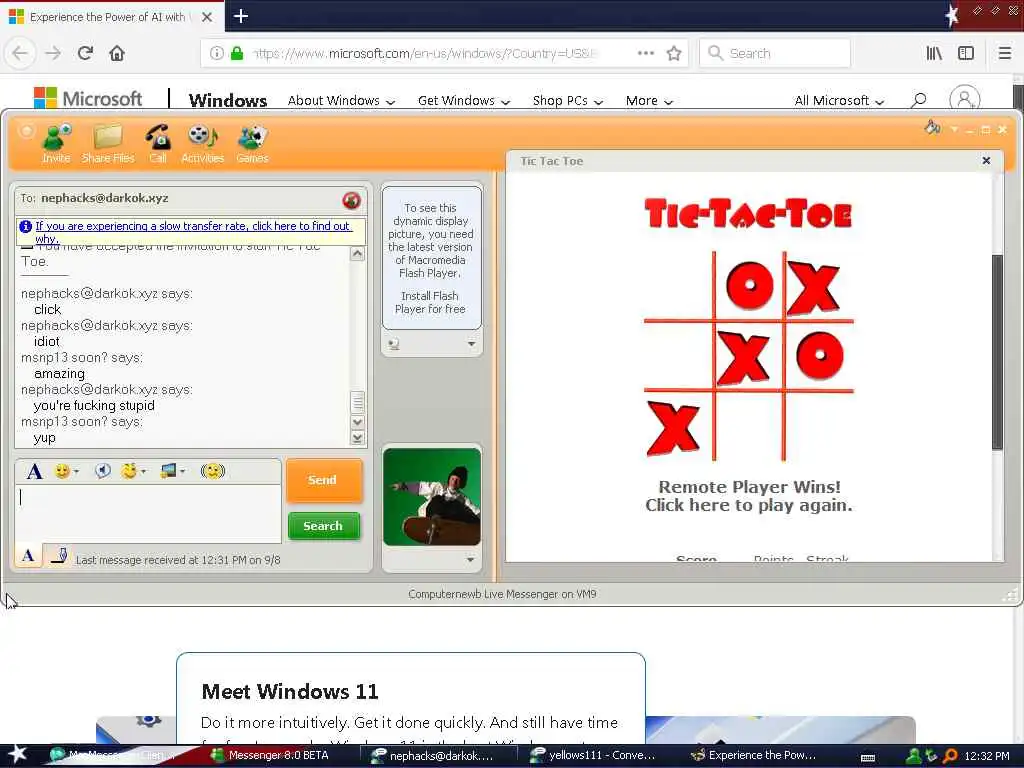
Task: Close the Experience the Power tab
Action: coord(207,17)
